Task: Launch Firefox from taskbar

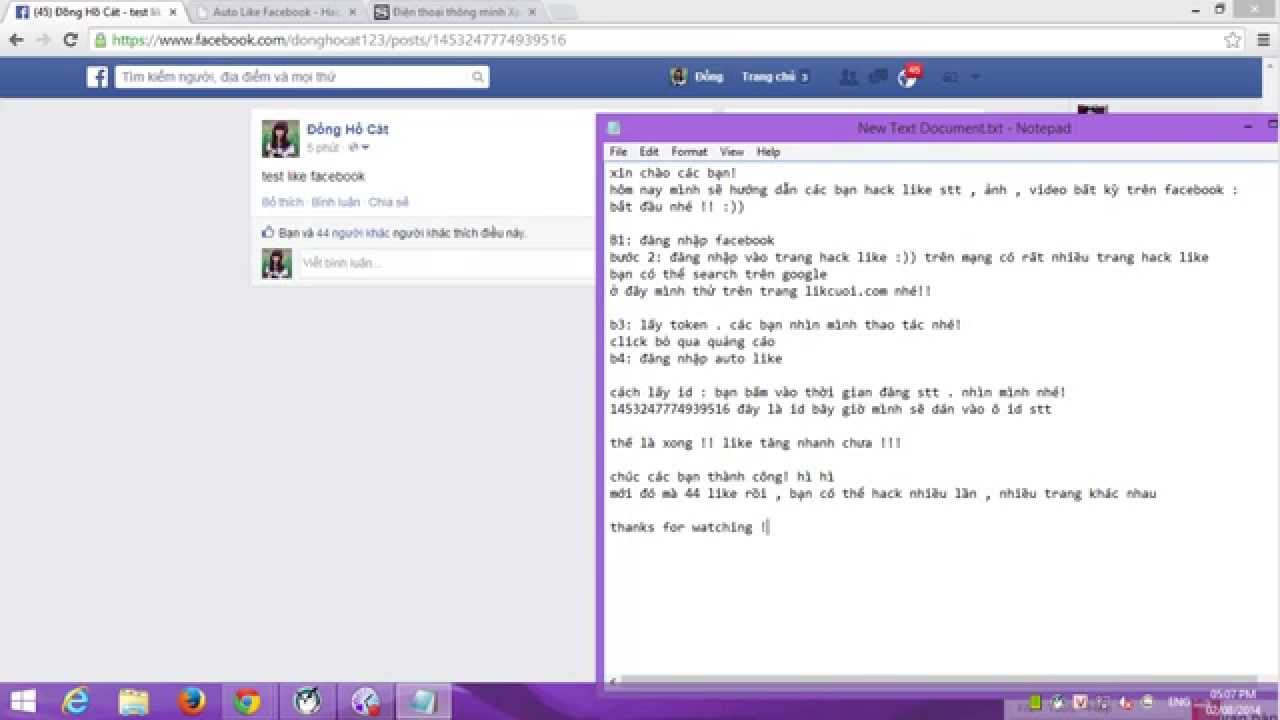Action: [191, 701]
